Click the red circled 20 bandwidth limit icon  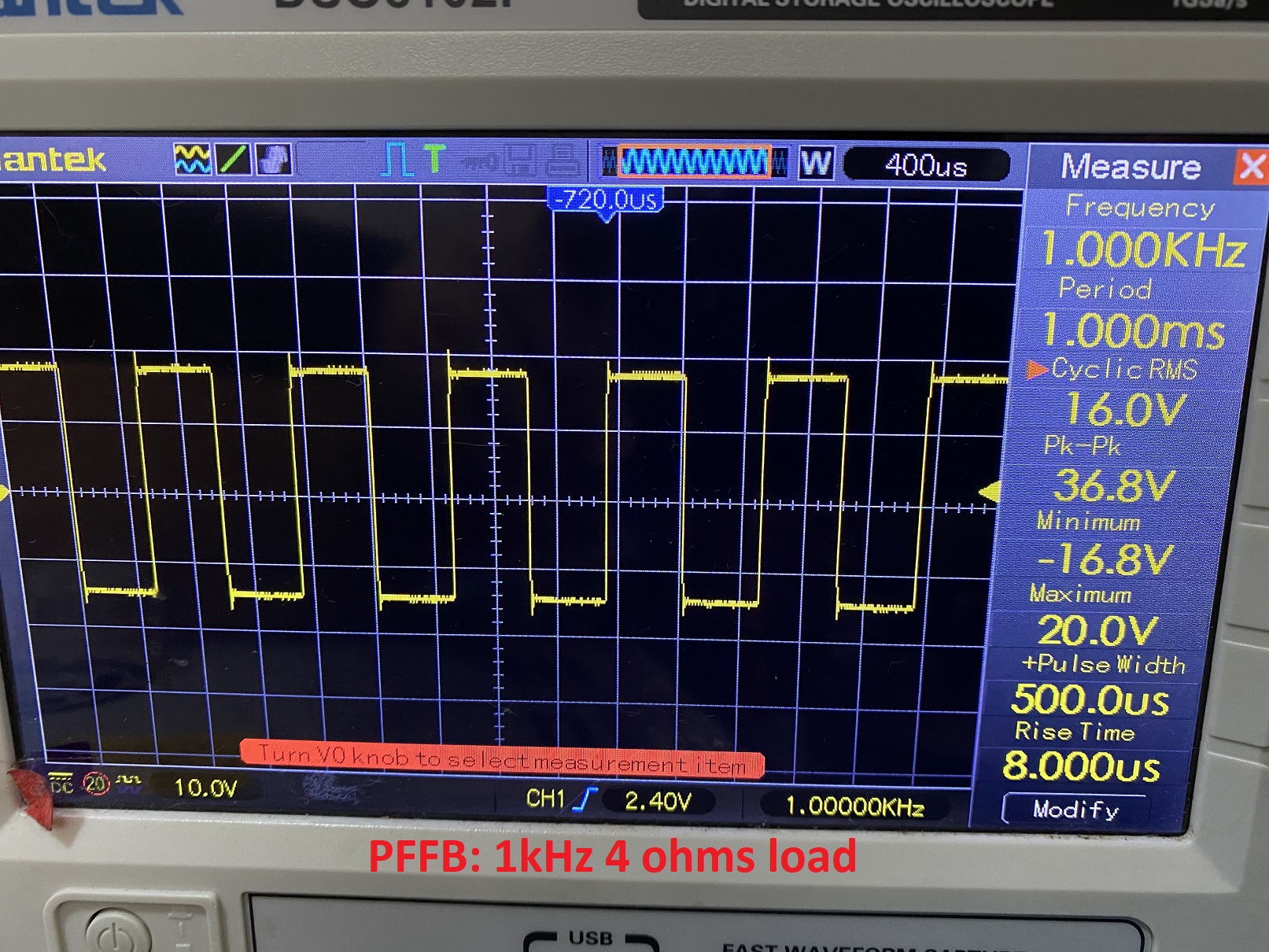pyautogui.click(x=96, y=784)
